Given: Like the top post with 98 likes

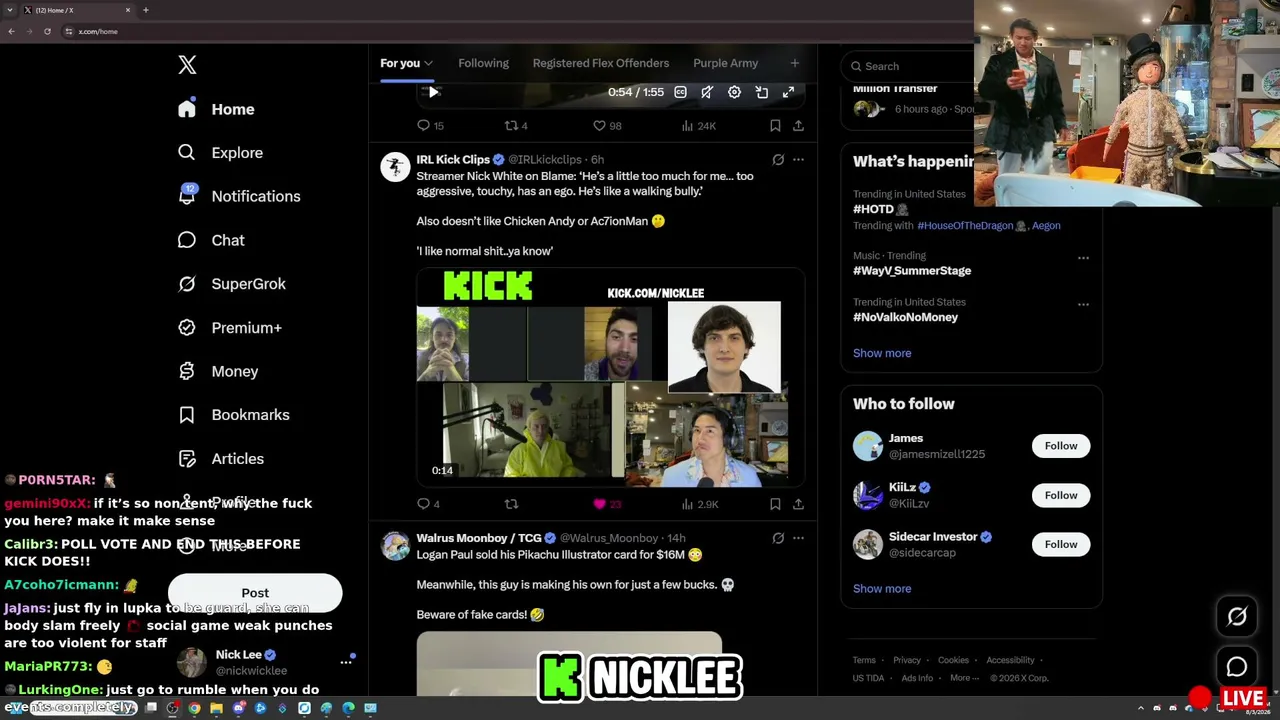Looking at the screenshot, I should click(607, 126).
